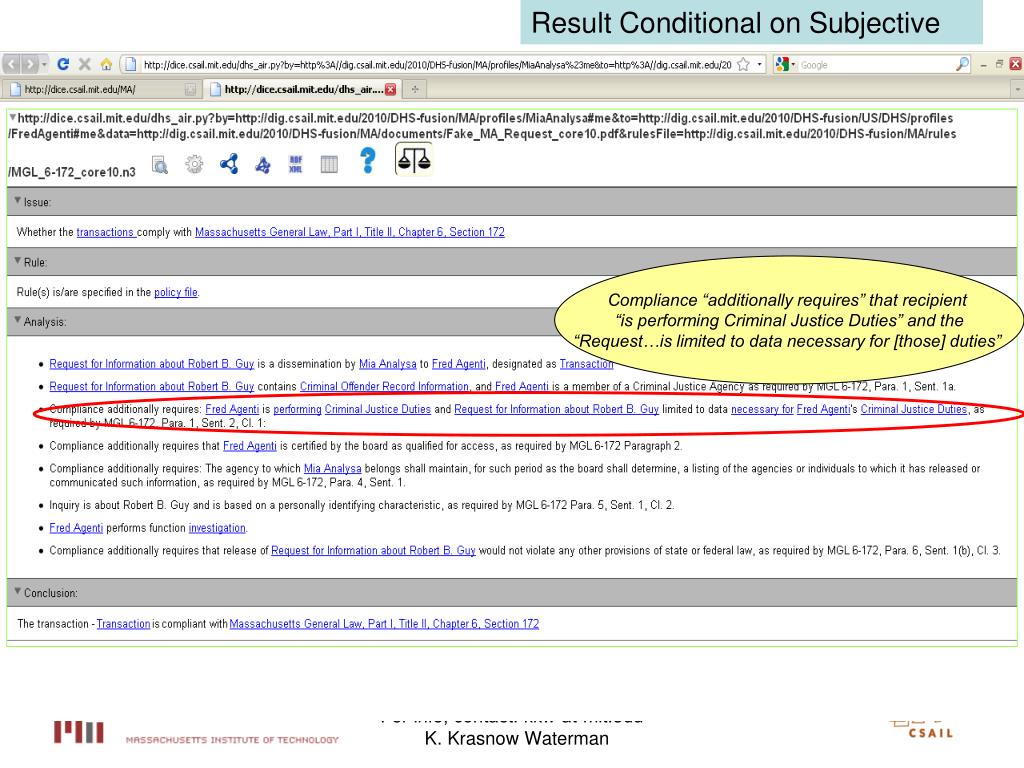The image size is (1024, 768).
Task: Open Fred Agenti link before 'is a member'
Action: [x=522, y=387]
